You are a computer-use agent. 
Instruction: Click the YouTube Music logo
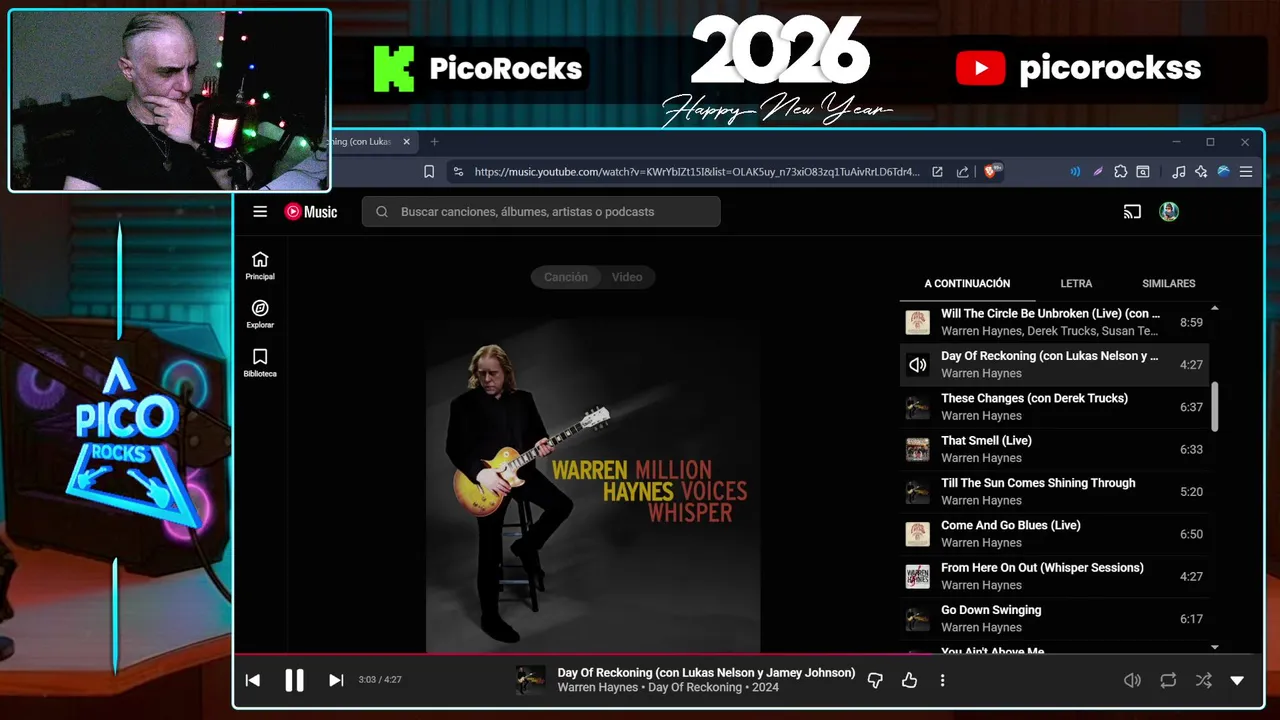coord(311,211)
